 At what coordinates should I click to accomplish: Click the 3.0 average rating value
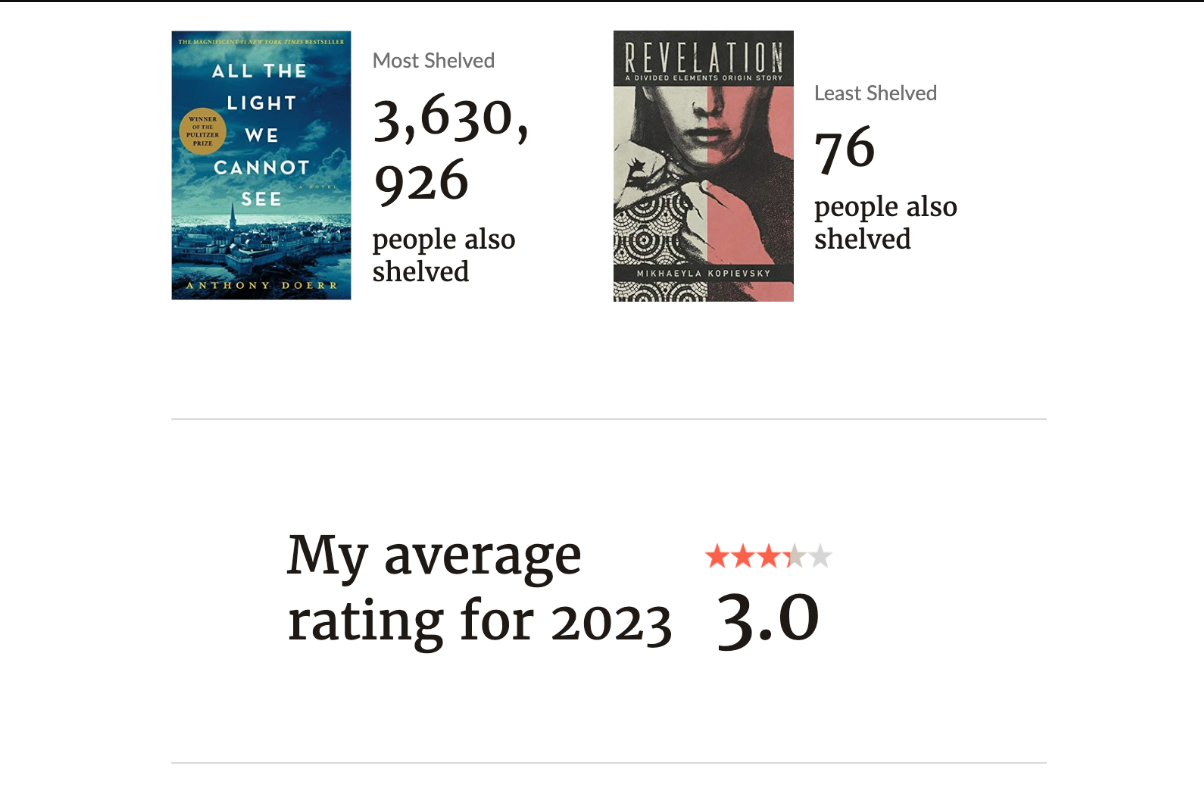768,618
